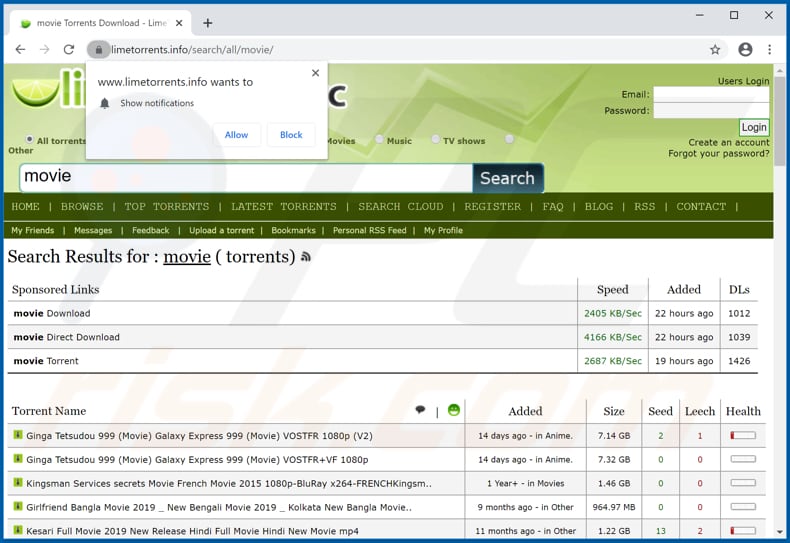
Task: Select the TV shows radio button
Action: (x=436, y=140)
